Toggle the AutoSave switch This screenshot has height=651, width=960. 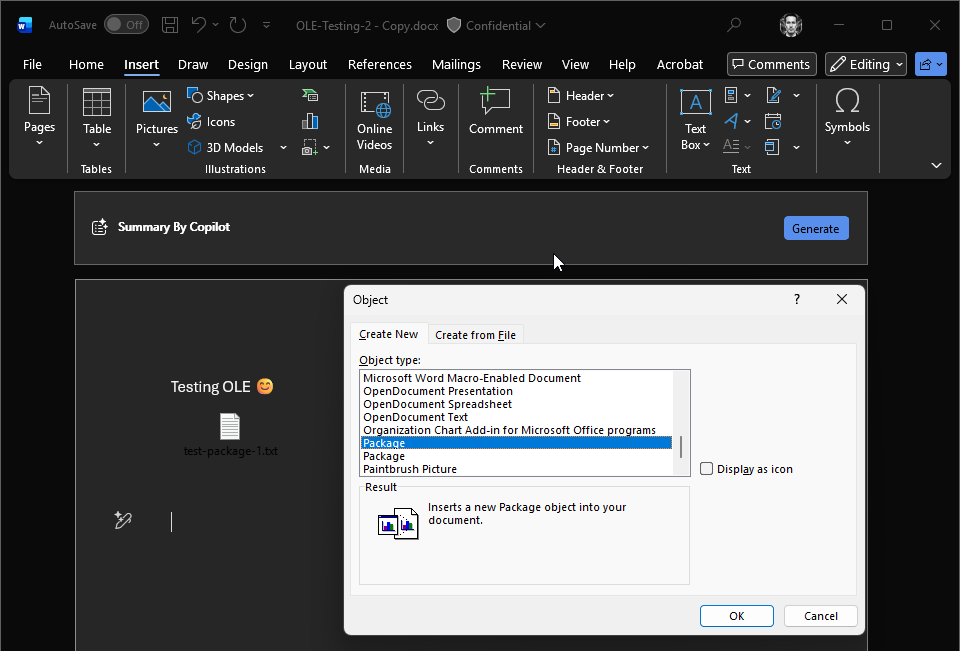(x=125, y=25)
